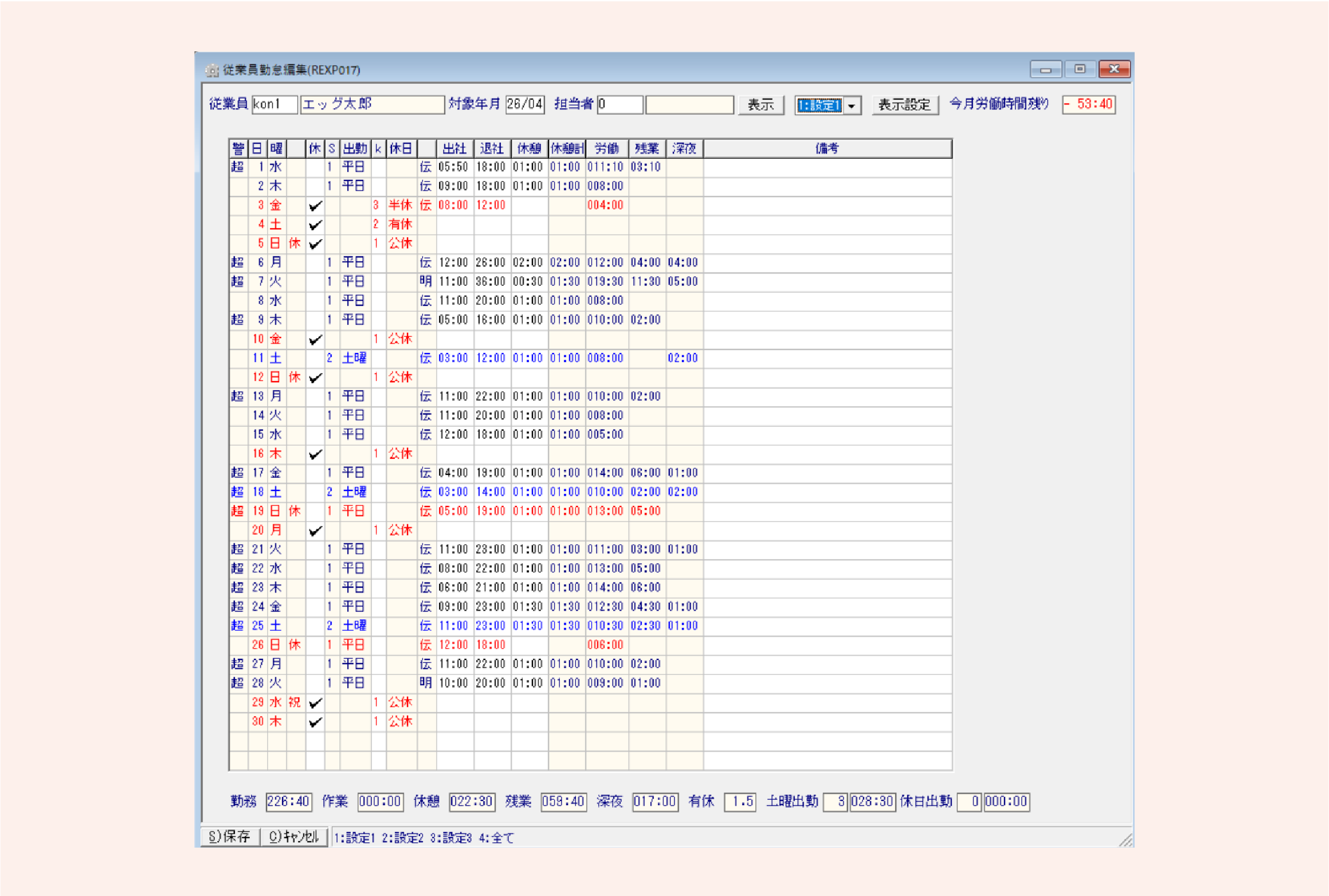This screenshot has width=1329, height=896.
Task: Click the 勤務 total field 226:40
Action: coord(289,802)
